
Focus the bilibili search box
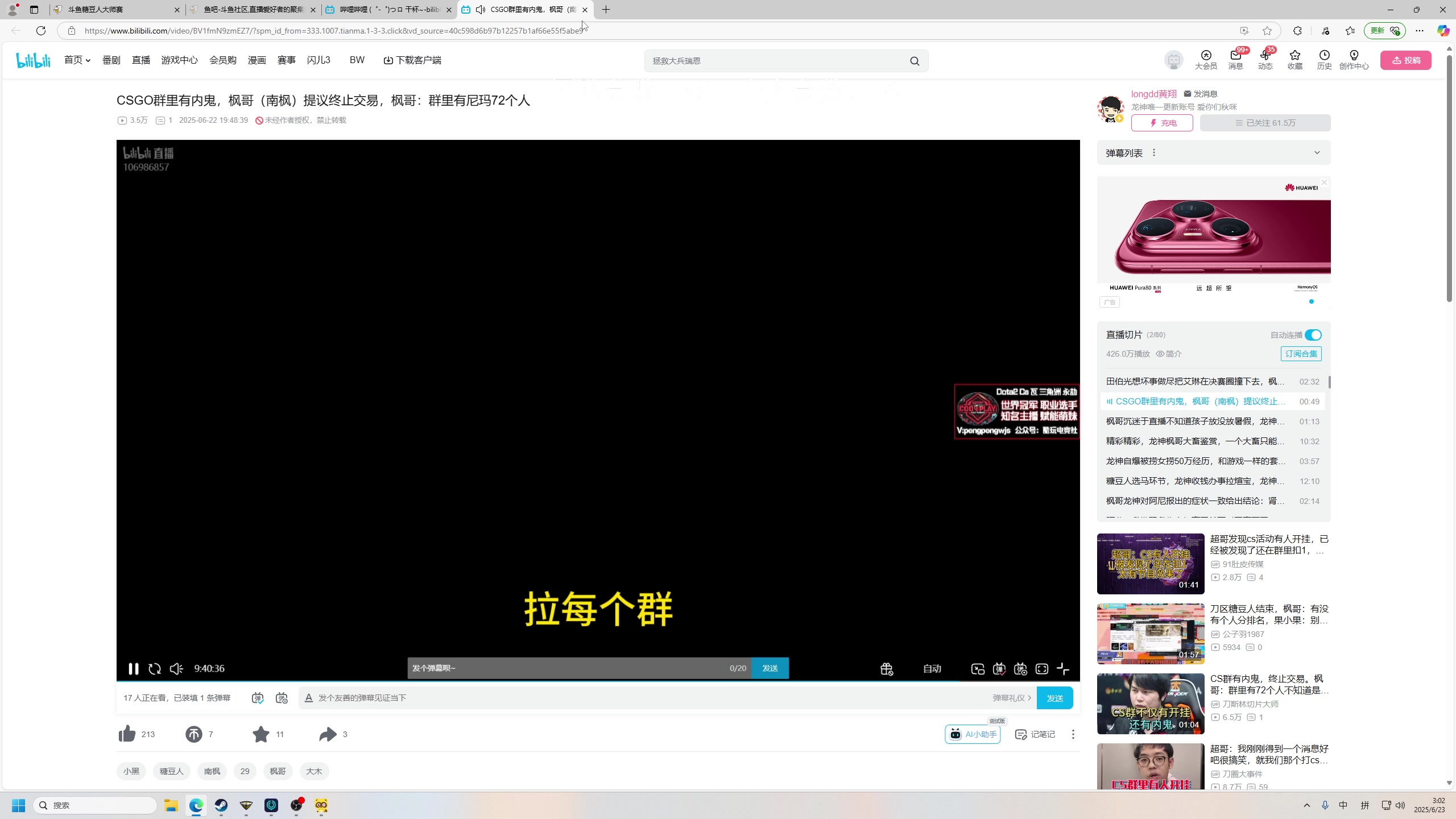pos(773,61)
